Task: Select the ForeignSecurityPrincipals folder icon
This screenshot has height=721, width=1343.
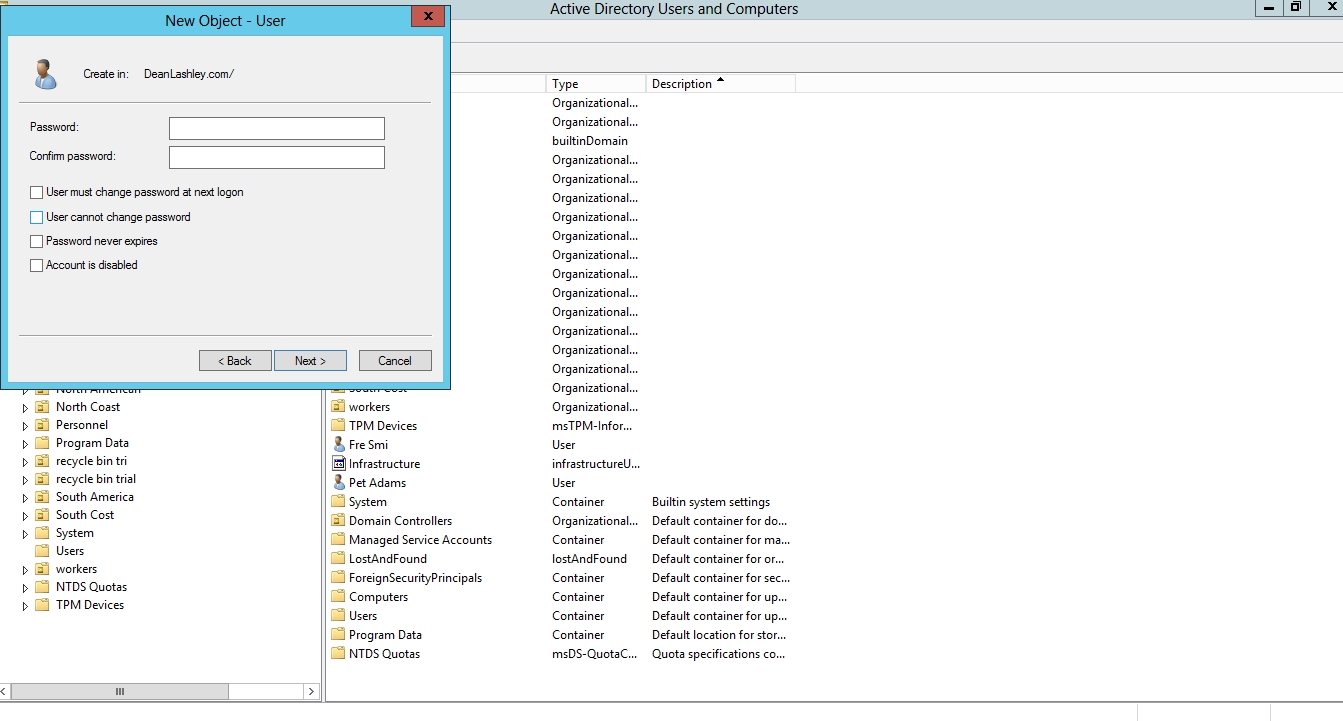Action: coord(338,578)
